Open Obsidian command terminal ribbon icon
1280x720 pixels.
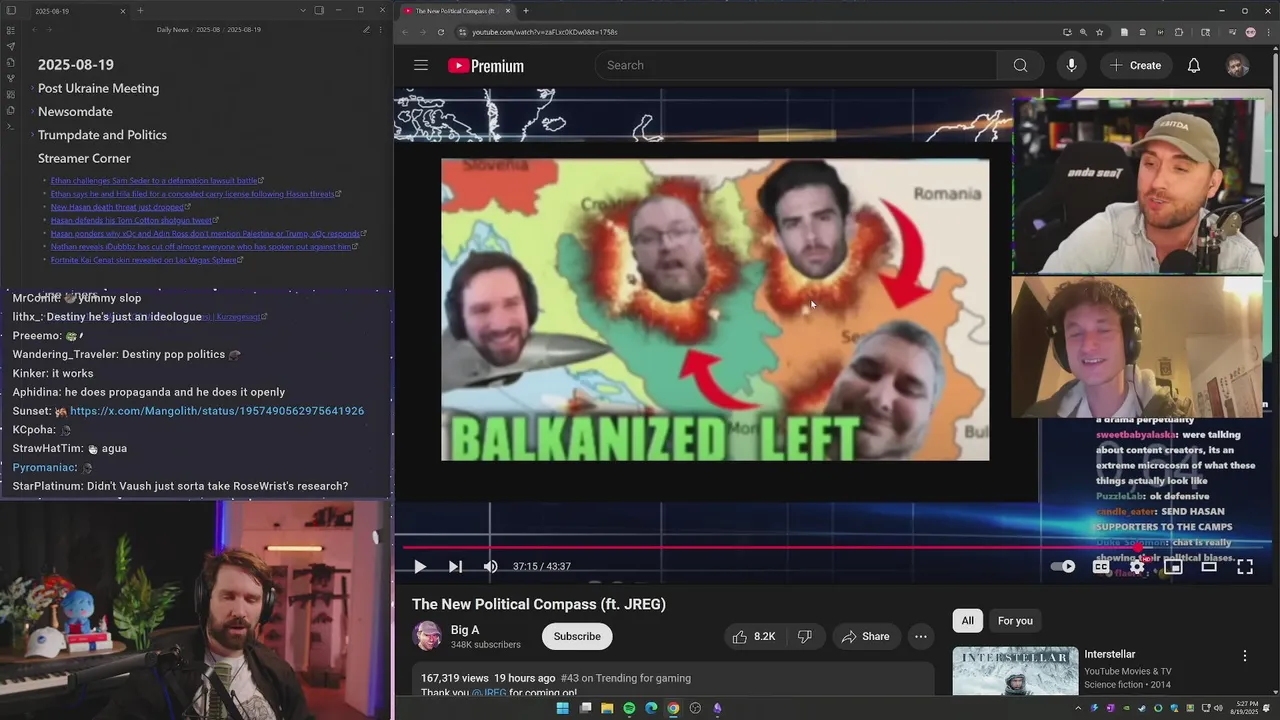(11, 126)
